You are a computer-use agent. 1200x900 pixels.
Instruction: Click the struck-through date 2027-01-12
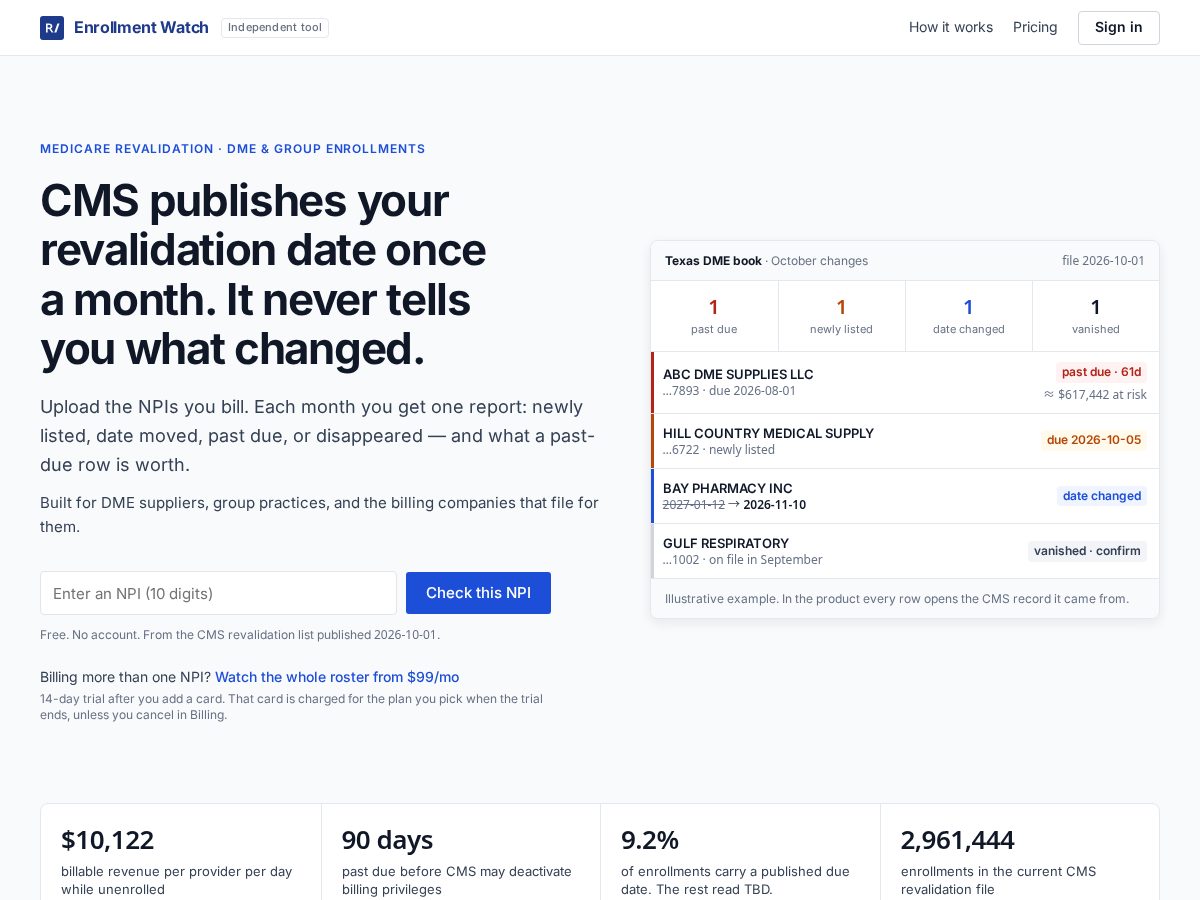[x=694, y=505]
